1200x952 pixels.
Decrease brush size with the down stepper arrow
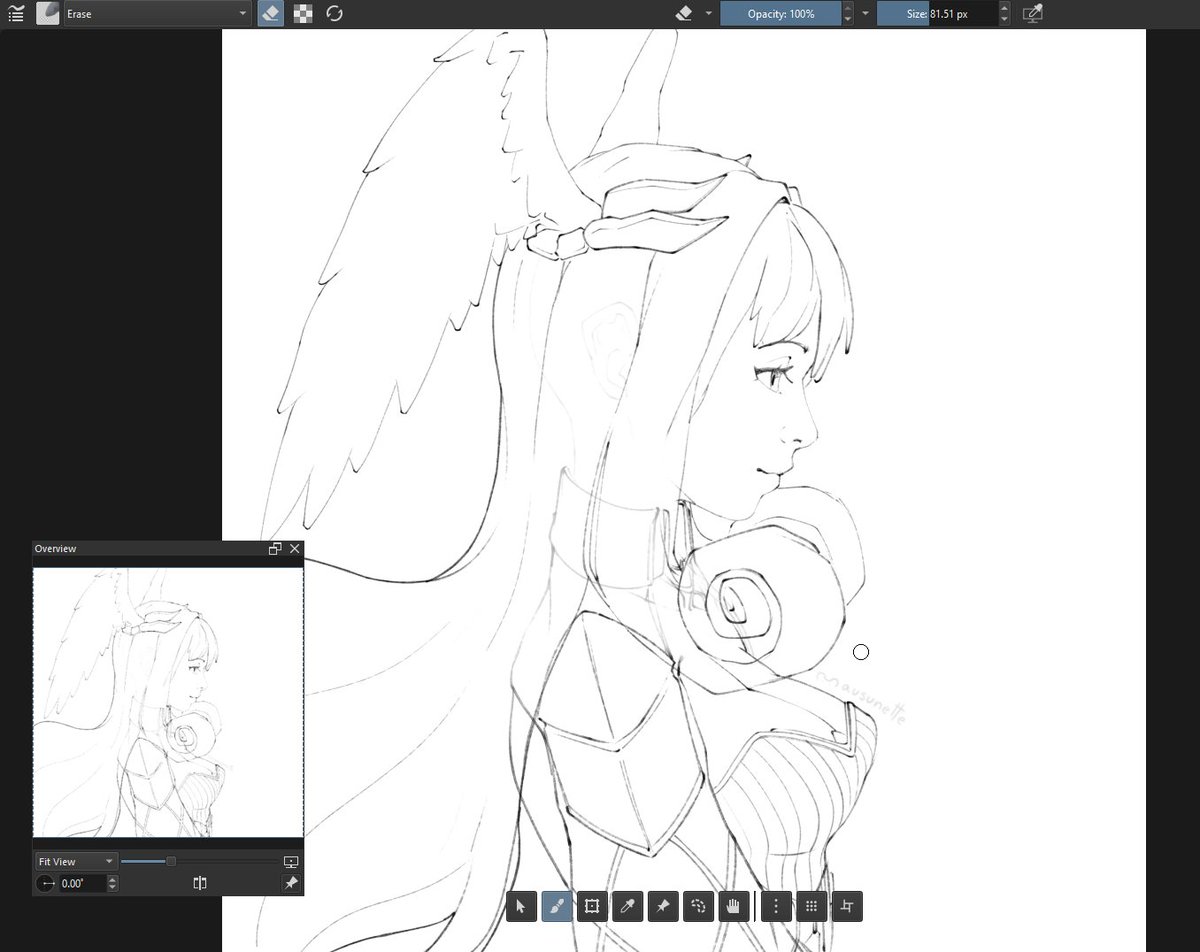point(1004,20)
